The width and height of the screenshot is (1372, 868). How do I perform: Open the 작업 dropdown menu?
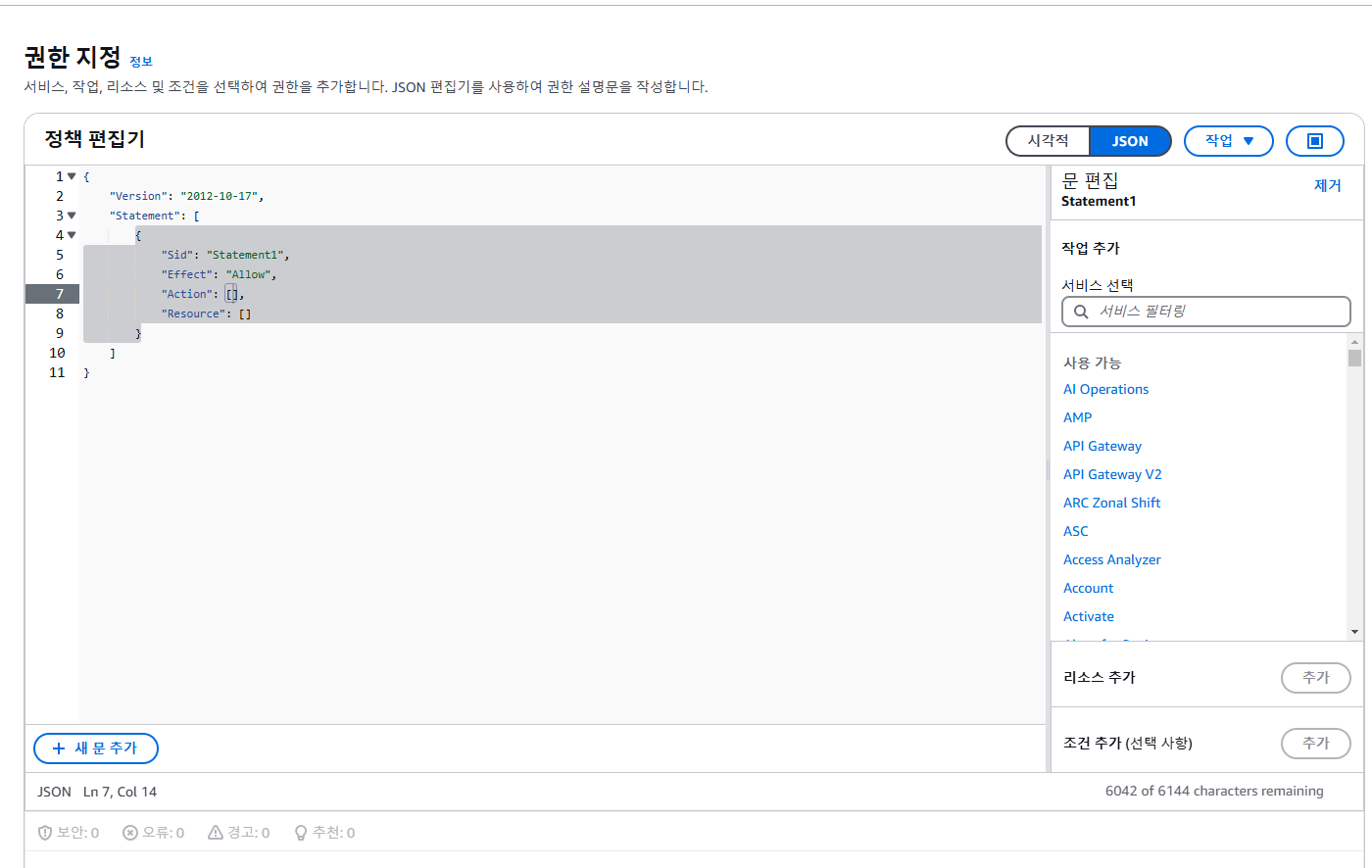[x=1229, y=141]
